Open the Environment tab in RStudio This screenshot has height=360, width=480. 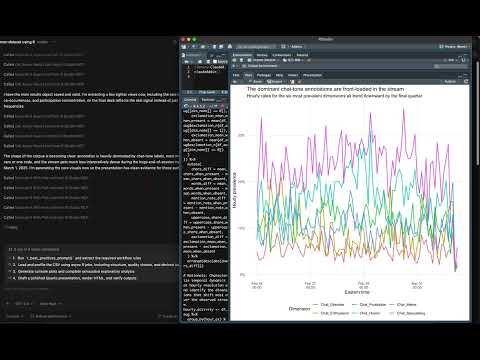pos(242,55)
